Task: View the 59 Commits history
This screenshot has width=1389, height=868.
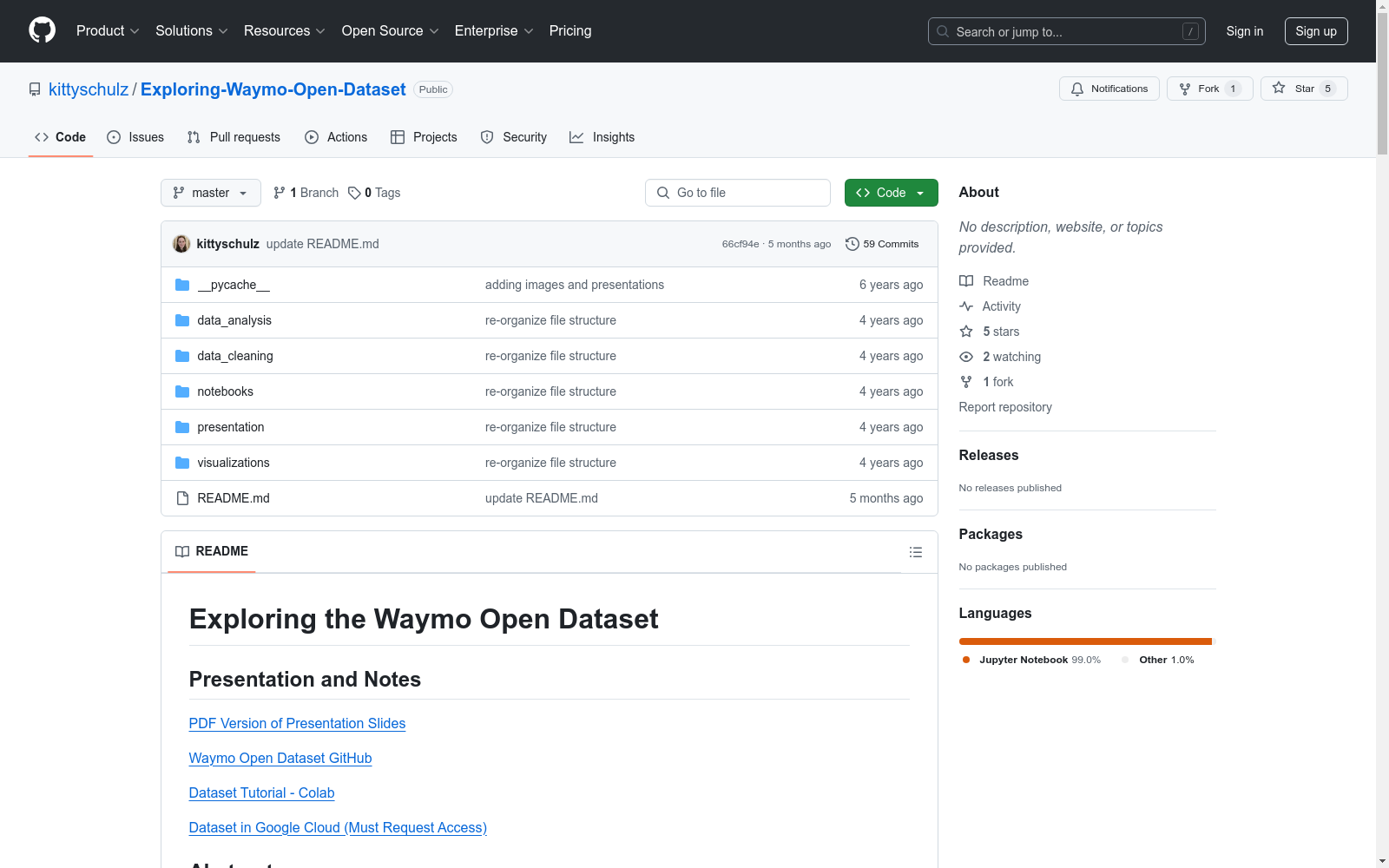Action: pos(882,244)
